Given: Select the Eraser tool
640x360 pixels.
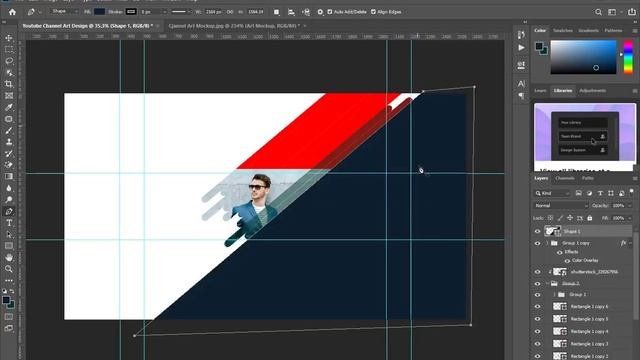Looking at the screenshot, I should pyautogui.click(x=9, y=165).
